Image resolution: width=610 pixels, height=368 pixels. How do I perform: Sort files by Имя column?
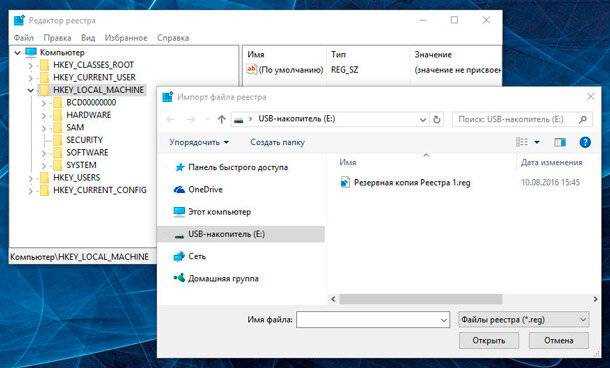click(x=348, y=163)
